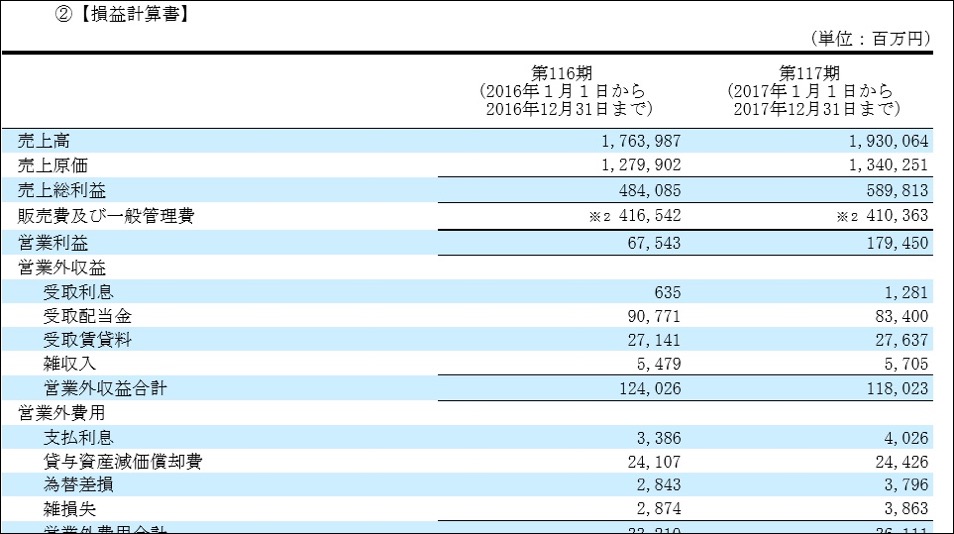Select the unit note 単位：百万円
954x534 pixels.
[871, 39]
